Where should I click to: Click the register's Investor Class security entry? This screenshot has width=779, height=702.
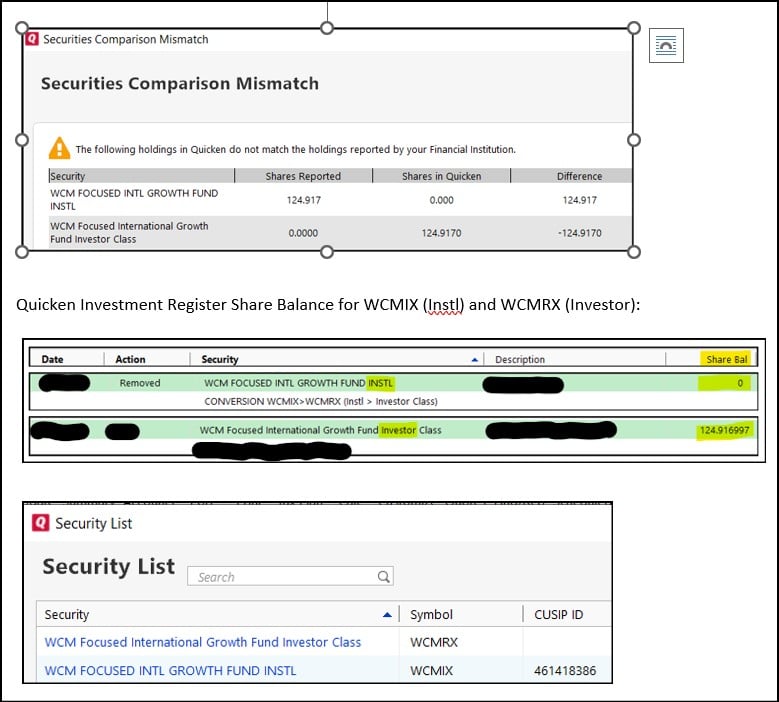320,430
